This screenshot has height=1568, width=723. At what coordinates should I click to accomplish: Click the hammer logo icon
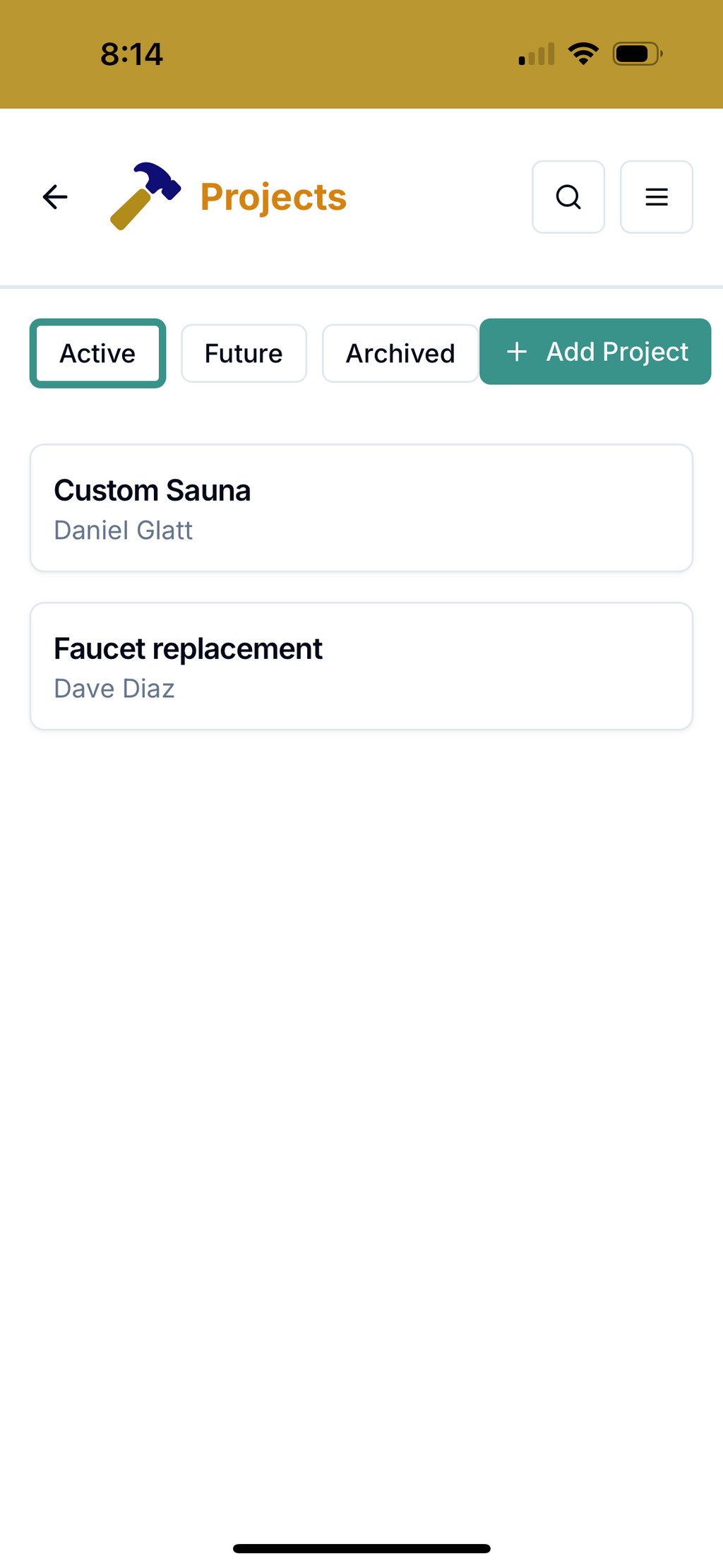pyautogui.click(x=145, y=196)
